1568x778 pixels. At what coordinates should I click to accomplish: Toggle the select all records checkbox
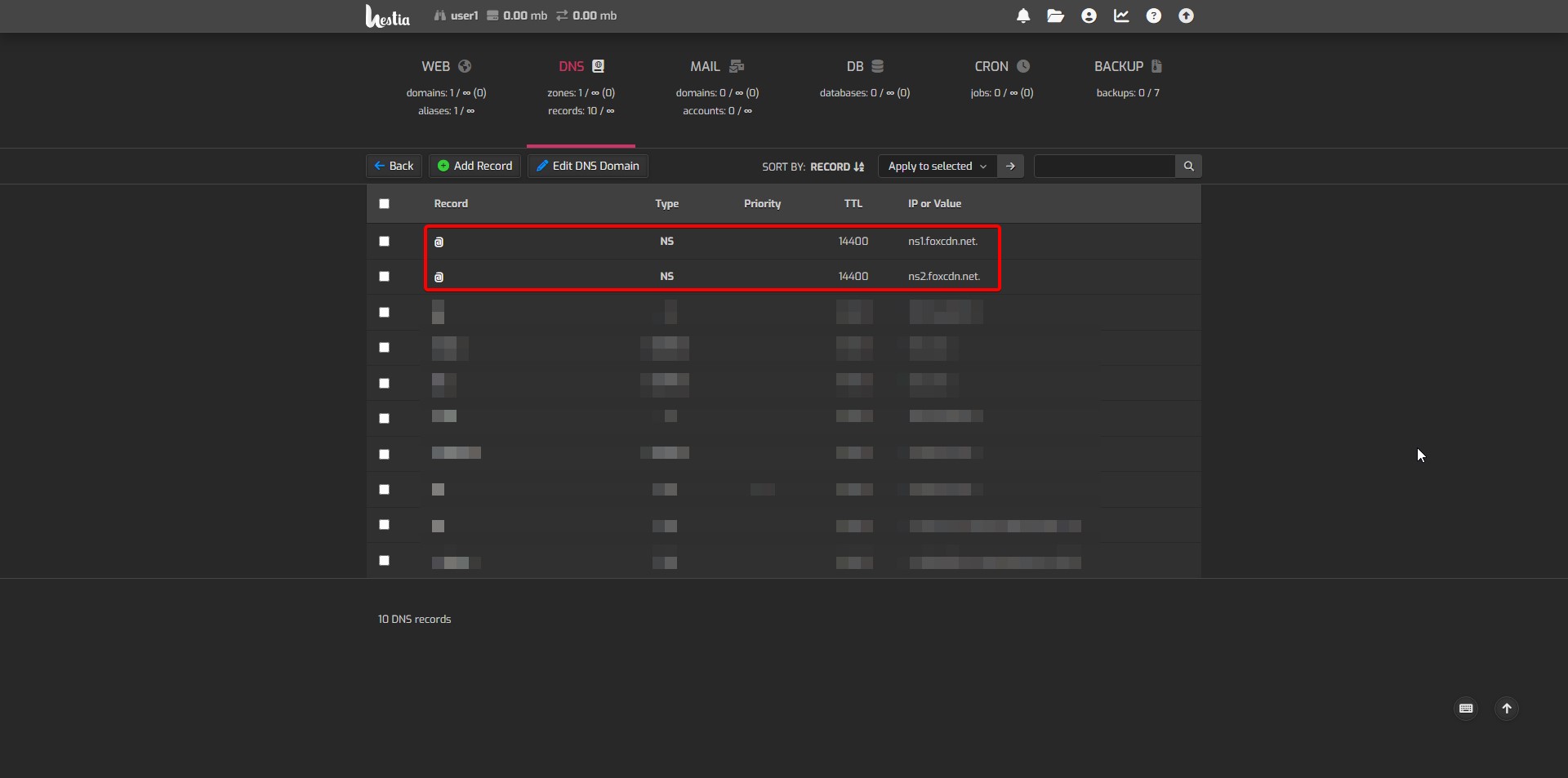click(x=385, y=204)
